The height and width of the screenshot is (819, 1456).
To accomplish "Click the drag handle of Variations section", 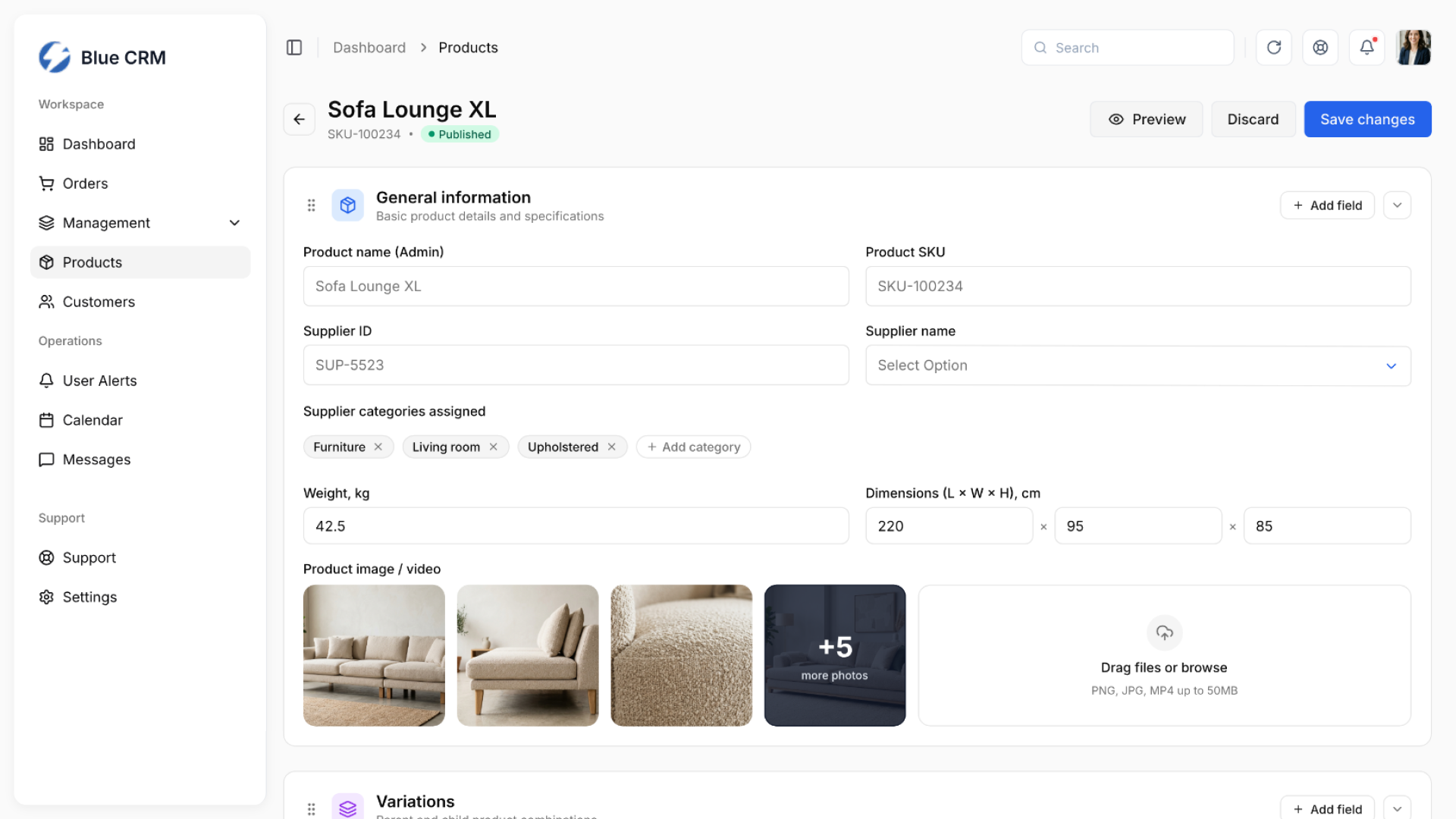I will point(311,809).
